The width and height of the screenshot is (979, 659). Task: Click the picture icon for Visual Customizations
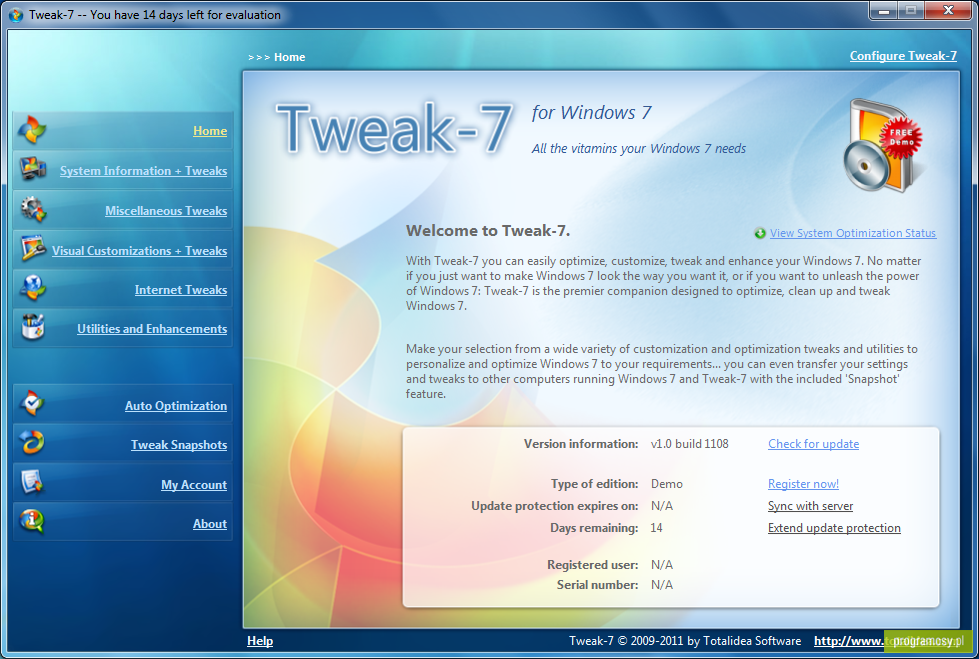point(33,248)
